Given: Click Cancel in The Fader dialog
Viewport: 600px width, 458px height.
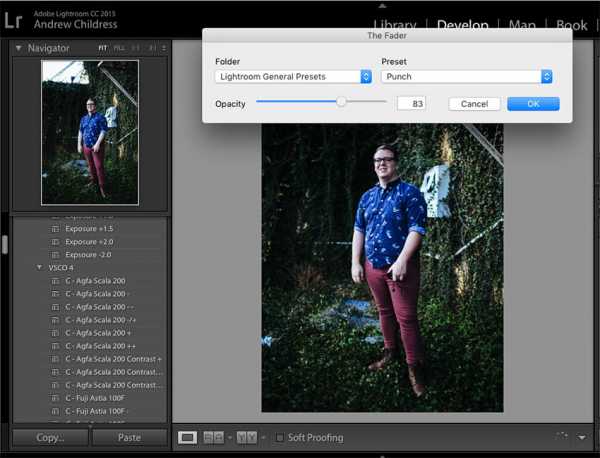Looking at the screenshot, I should 474,104.
